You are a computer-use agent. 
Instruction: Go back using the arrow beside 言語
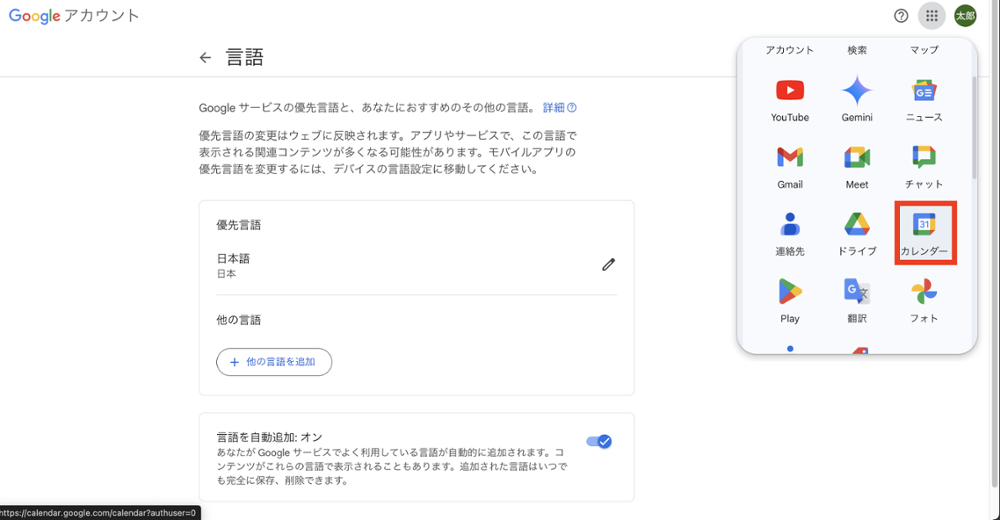pyautogui.click(x=205, y=58)
